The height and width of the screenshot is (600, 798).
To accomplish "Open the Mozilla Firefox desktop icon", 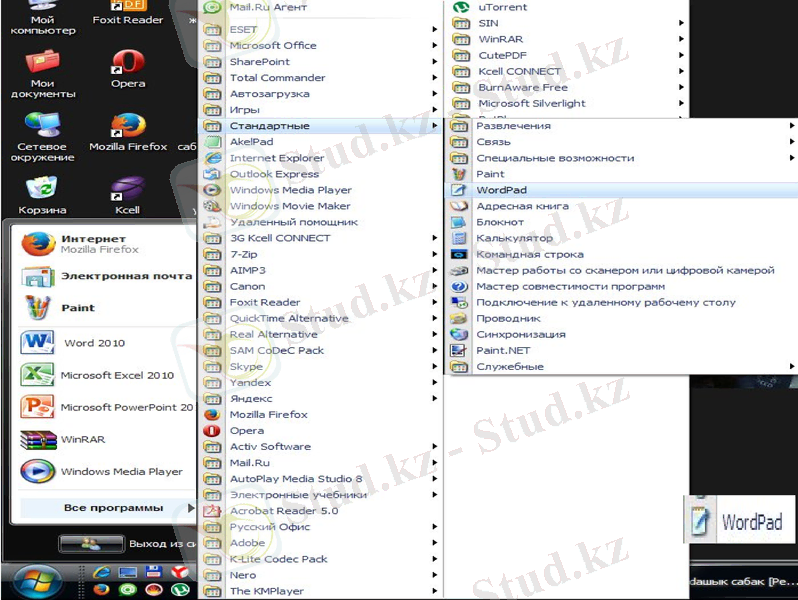I will 128,128.
